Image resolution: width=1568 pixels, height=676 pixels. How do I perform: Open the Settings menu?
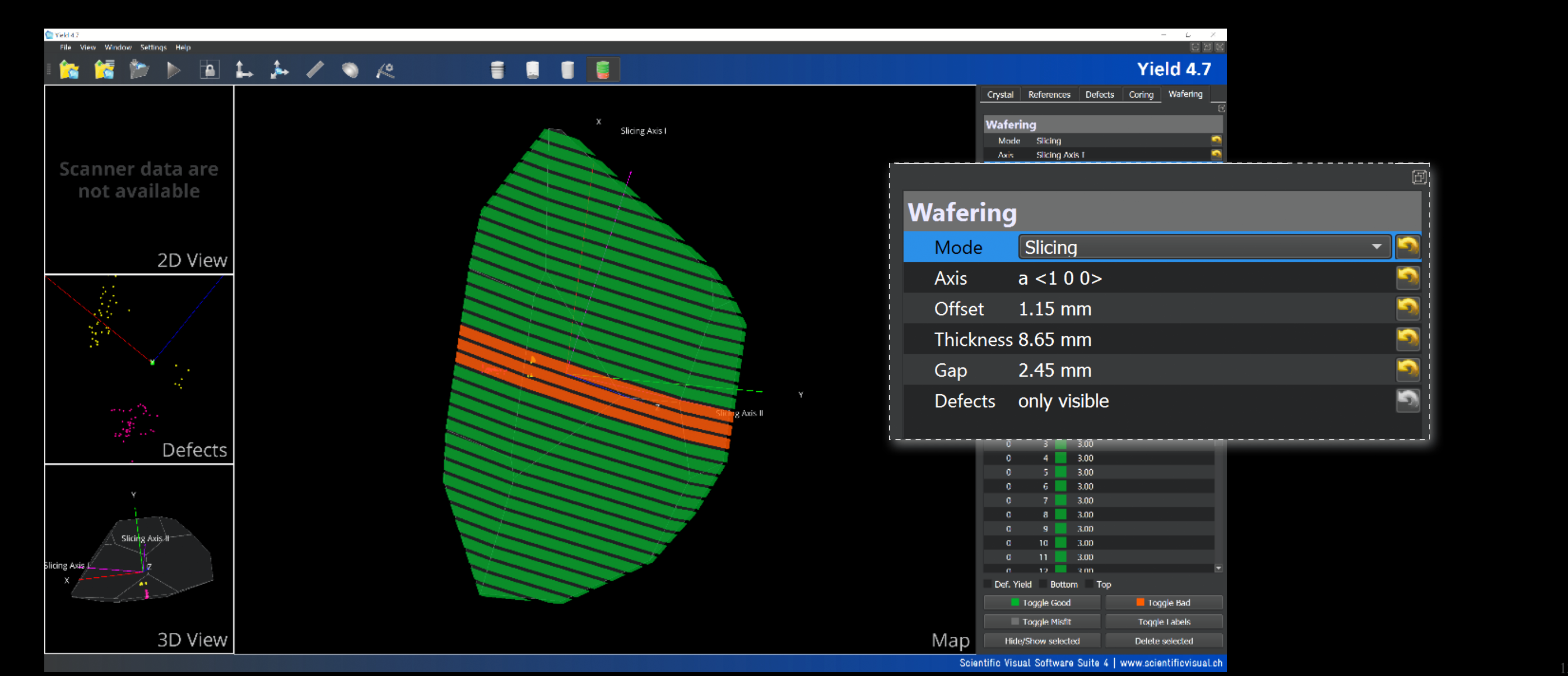pyautogui.click(x=153, y=47)
